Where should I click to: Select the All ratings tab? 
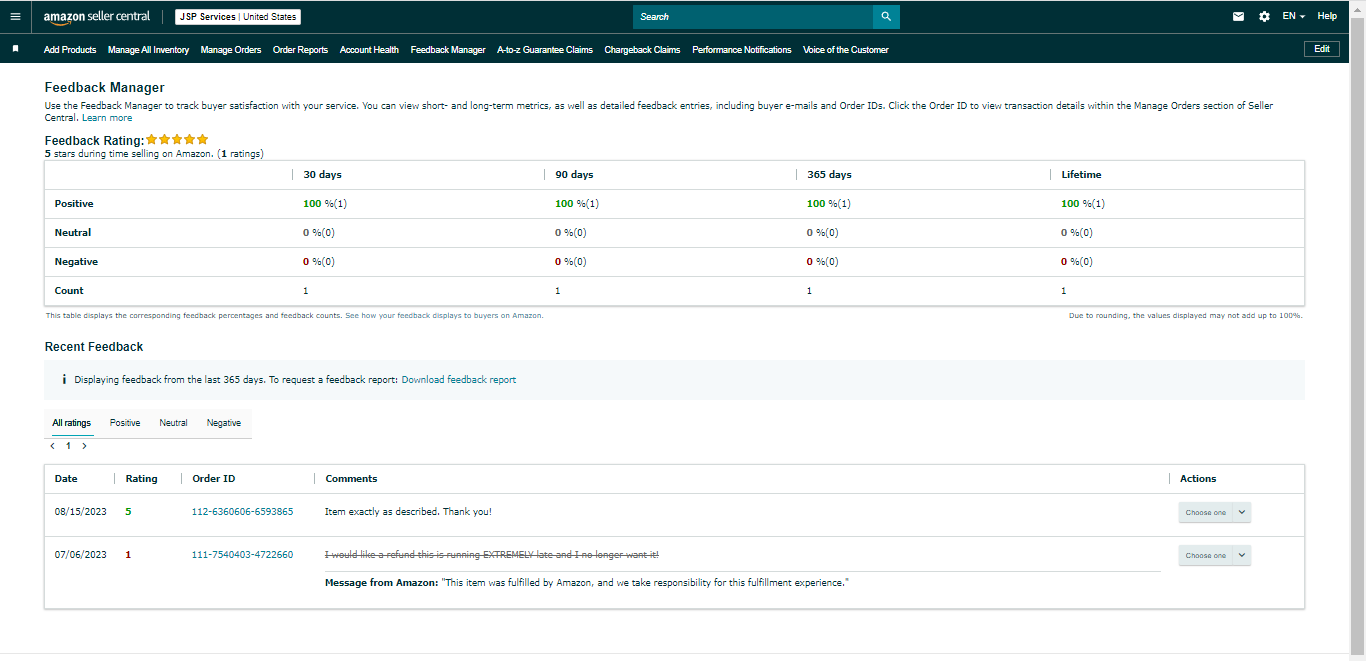click(72, 423)
